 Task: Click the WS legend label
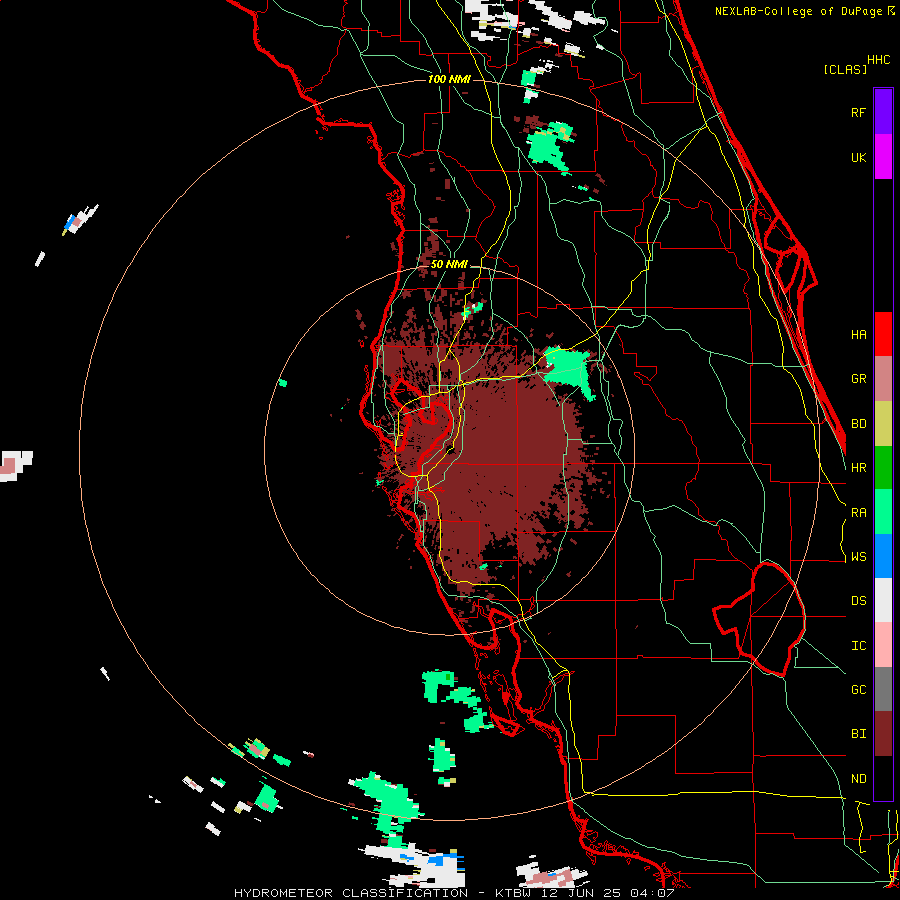859,557
